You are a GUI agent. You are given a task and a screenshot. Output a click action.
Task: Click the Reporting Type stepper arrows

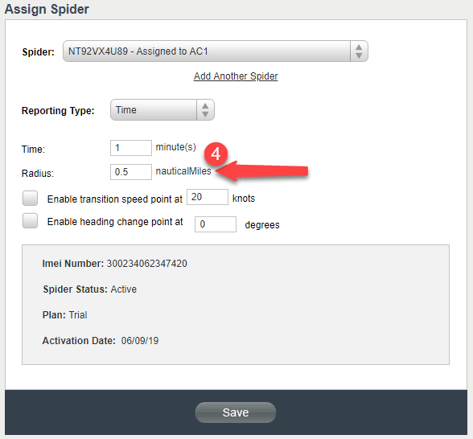pyautogui.click(x=205, y=110)
